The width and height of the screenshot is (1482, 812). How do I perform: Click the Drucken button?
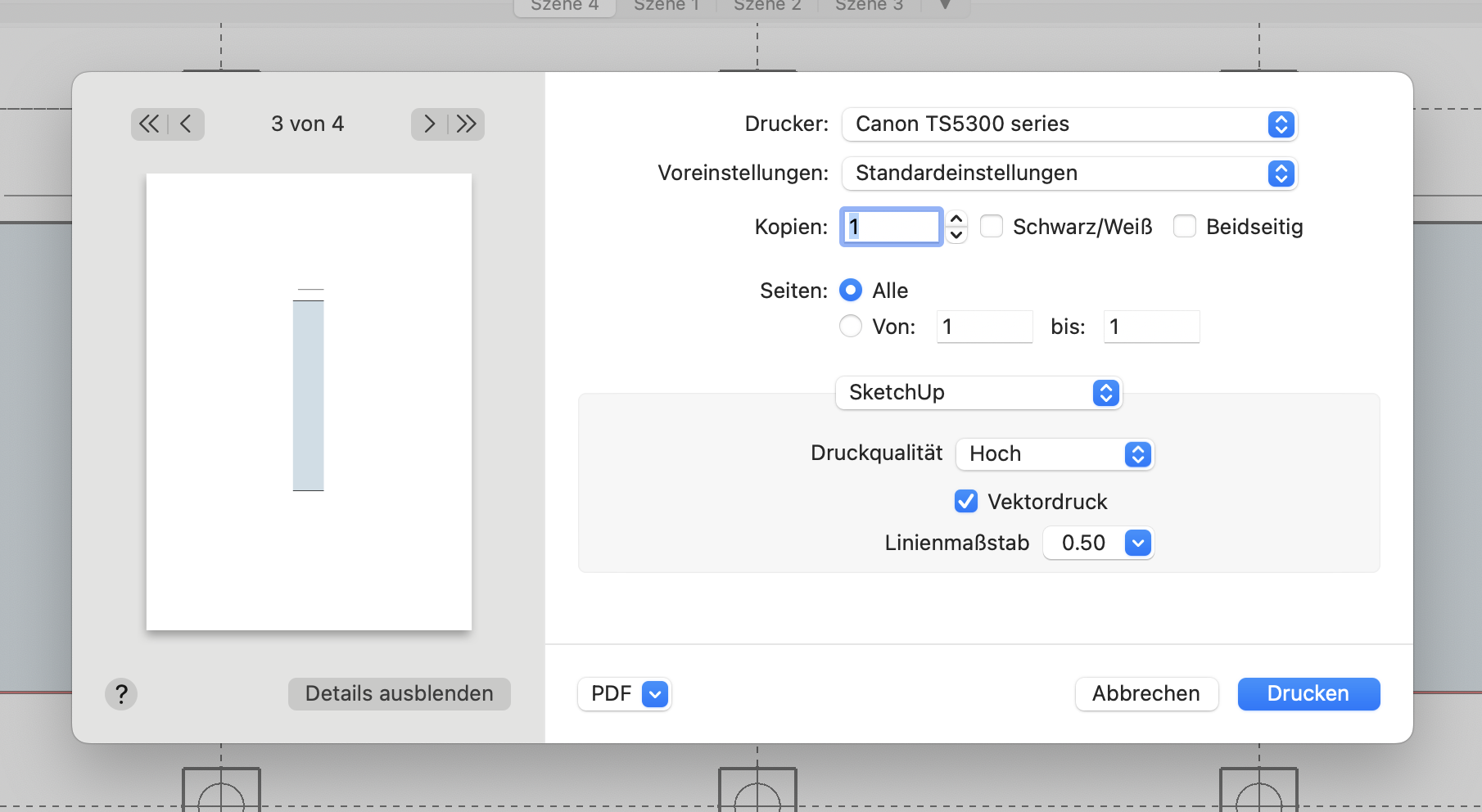tap(1308, 694)
